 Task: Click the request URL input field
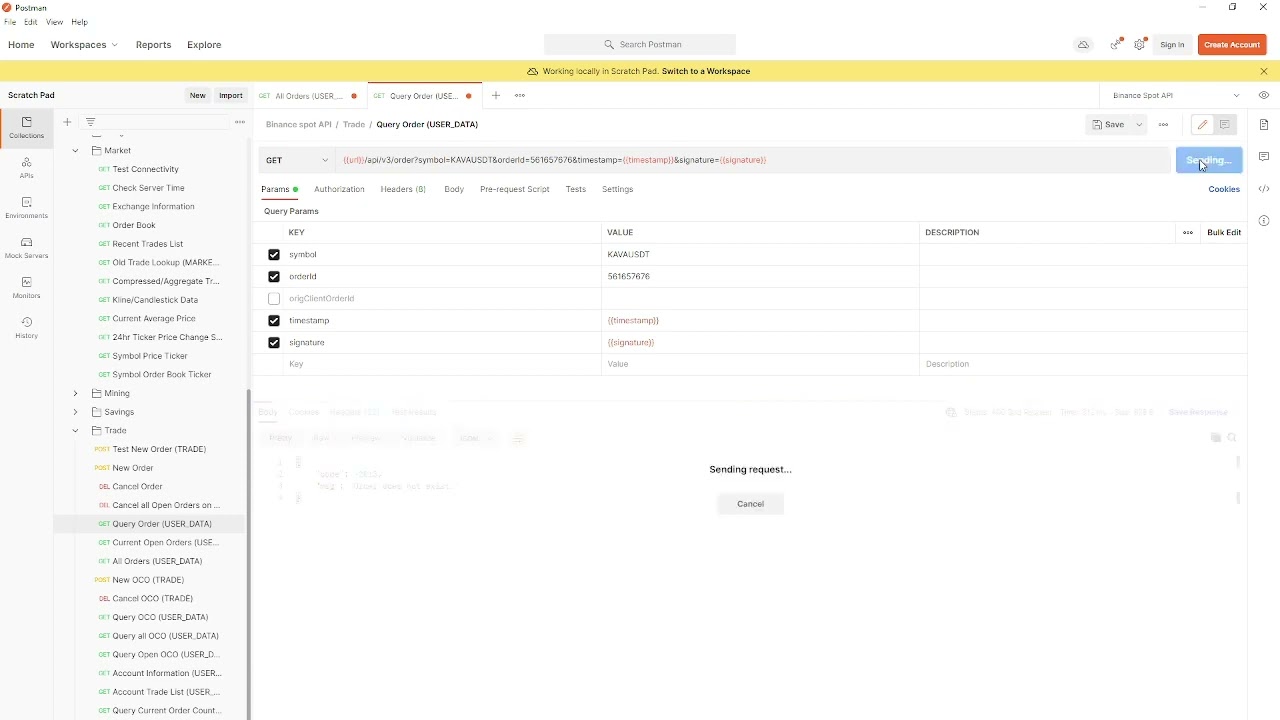point(753,160)
